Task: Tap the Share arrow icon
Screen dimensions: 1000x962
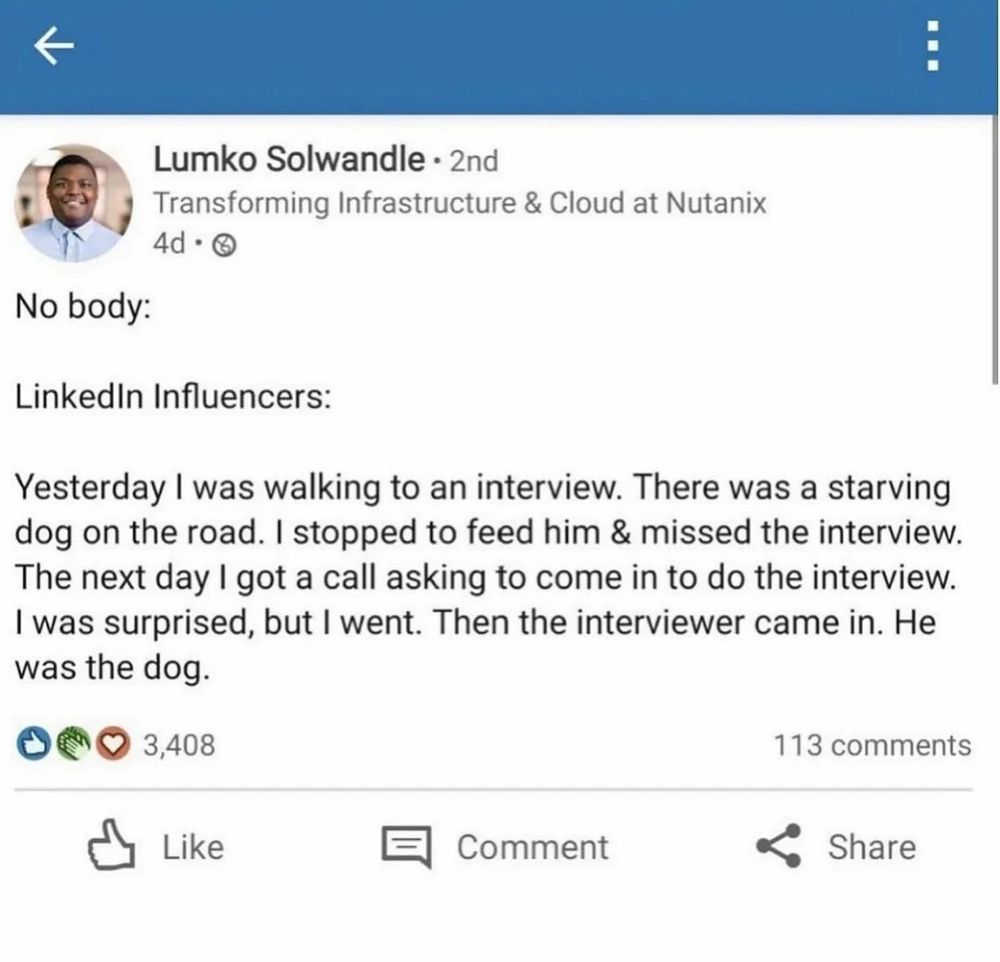Action: click(x=778, y=846)
